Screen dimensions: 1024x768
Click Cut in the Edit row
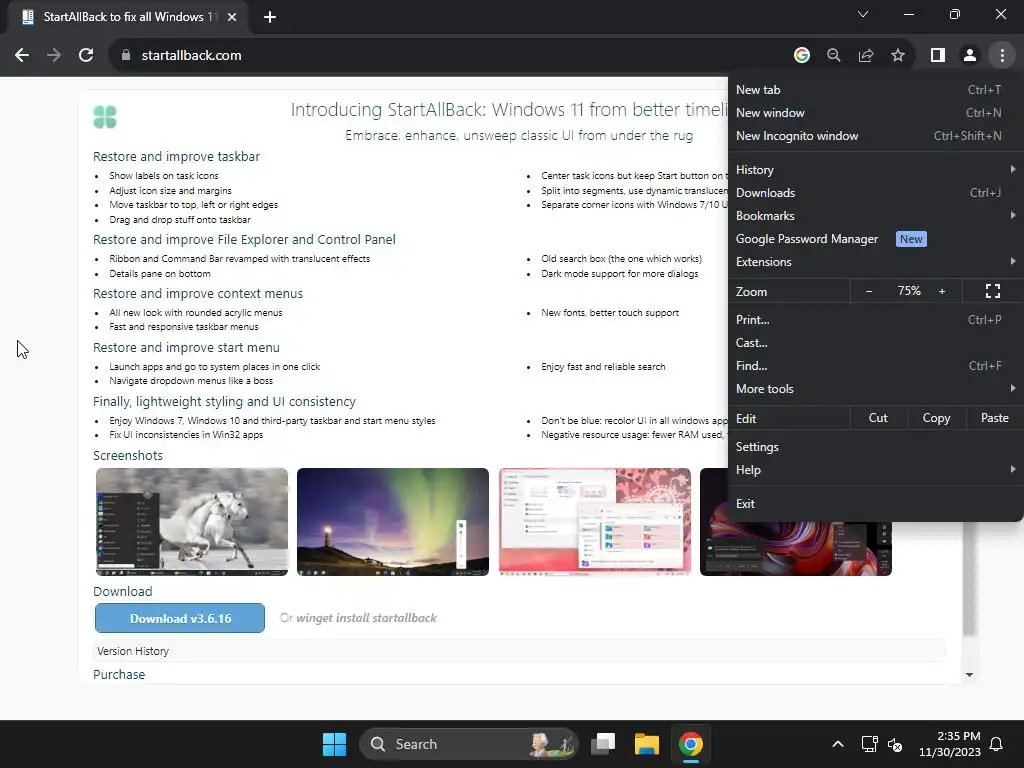pos(878,418)
